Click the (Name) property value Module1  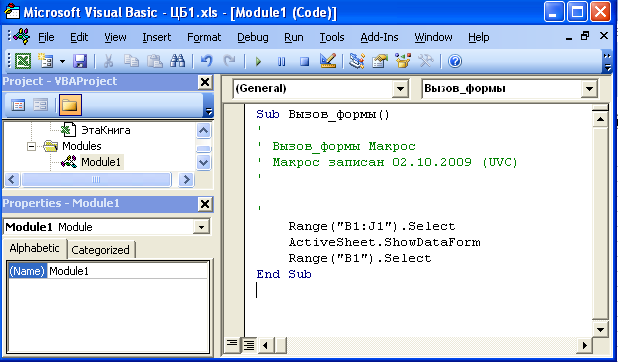(127, 271)
